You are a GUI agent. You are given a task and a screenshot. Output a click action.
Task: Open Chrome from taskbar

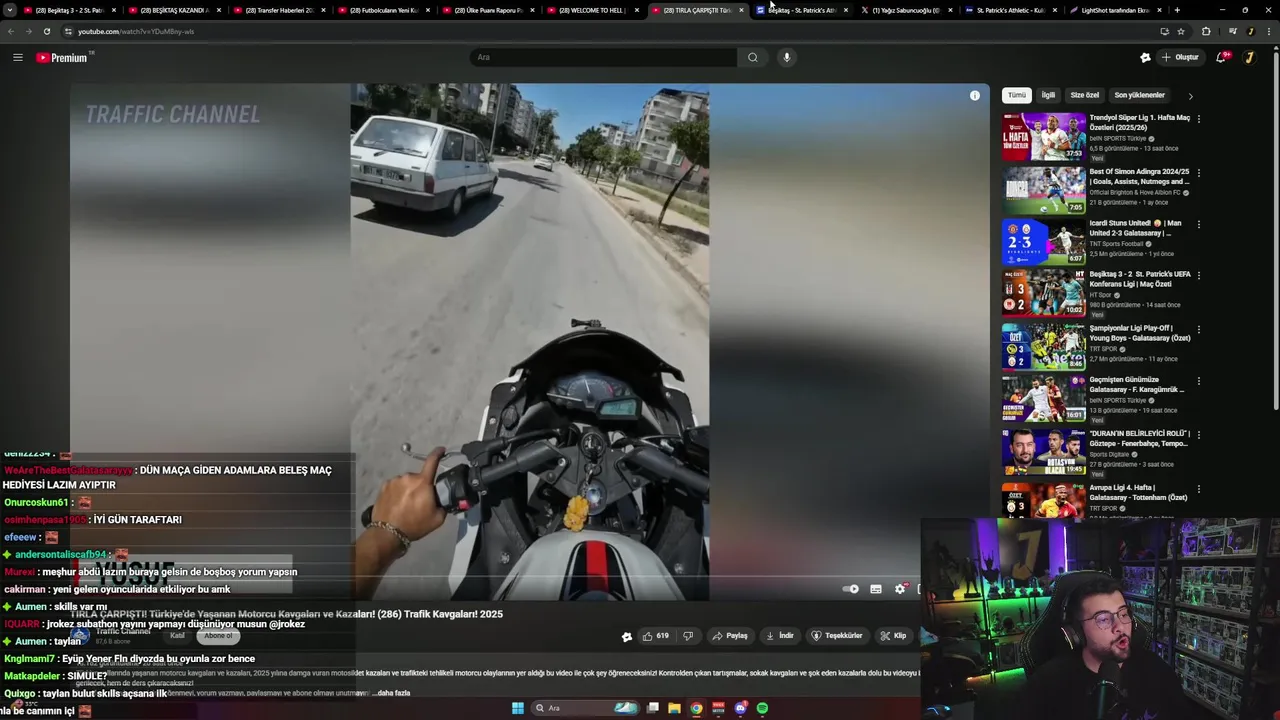tap(697, 708)
